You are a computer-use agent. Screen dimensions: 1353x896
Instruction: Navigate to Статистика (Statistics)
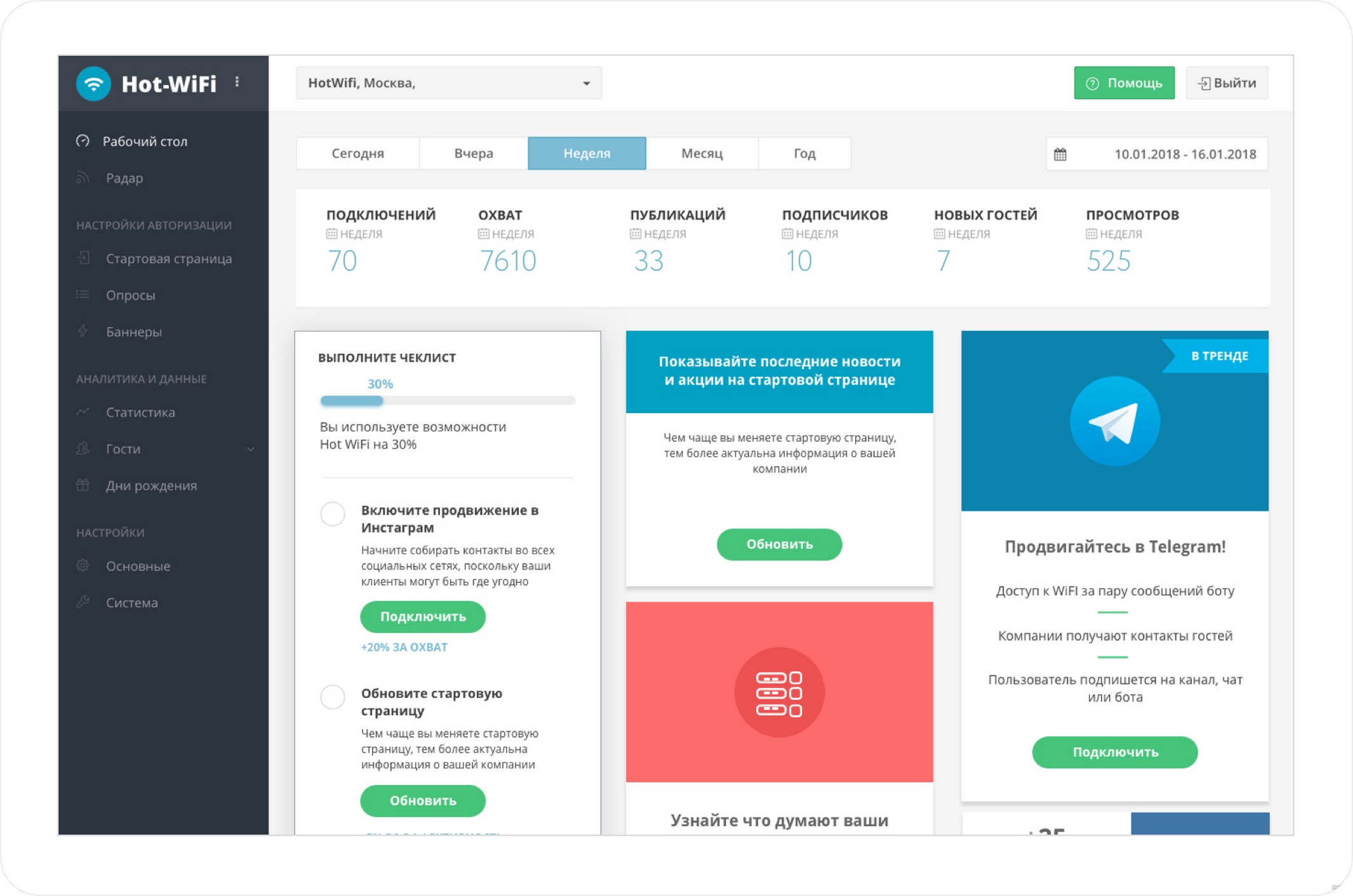click(140, 411)
